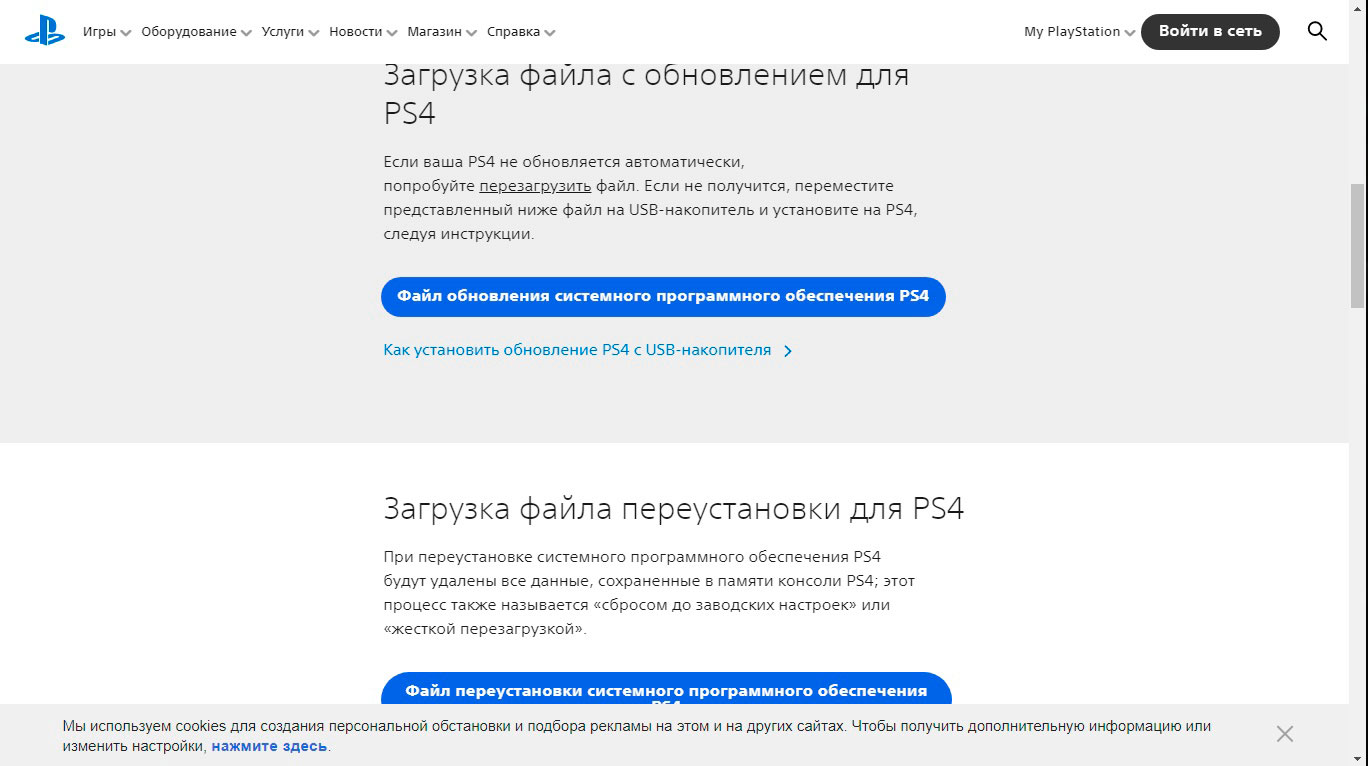
Task: Click нажмите здесь in cookies notice
Action: pyautogui.click(x=269, y=746)
